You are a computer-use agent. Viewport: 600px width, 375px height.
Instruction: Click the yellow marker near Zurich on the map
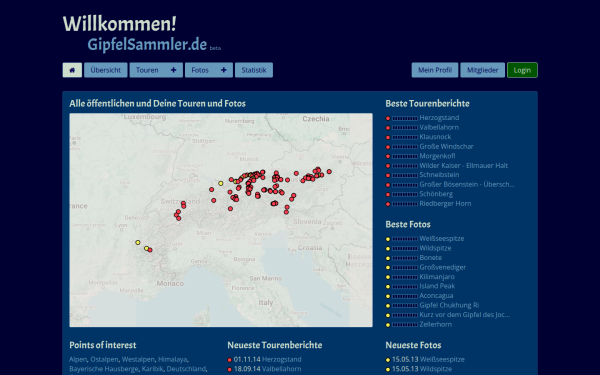pyautogui.click(x=221, y=183)
